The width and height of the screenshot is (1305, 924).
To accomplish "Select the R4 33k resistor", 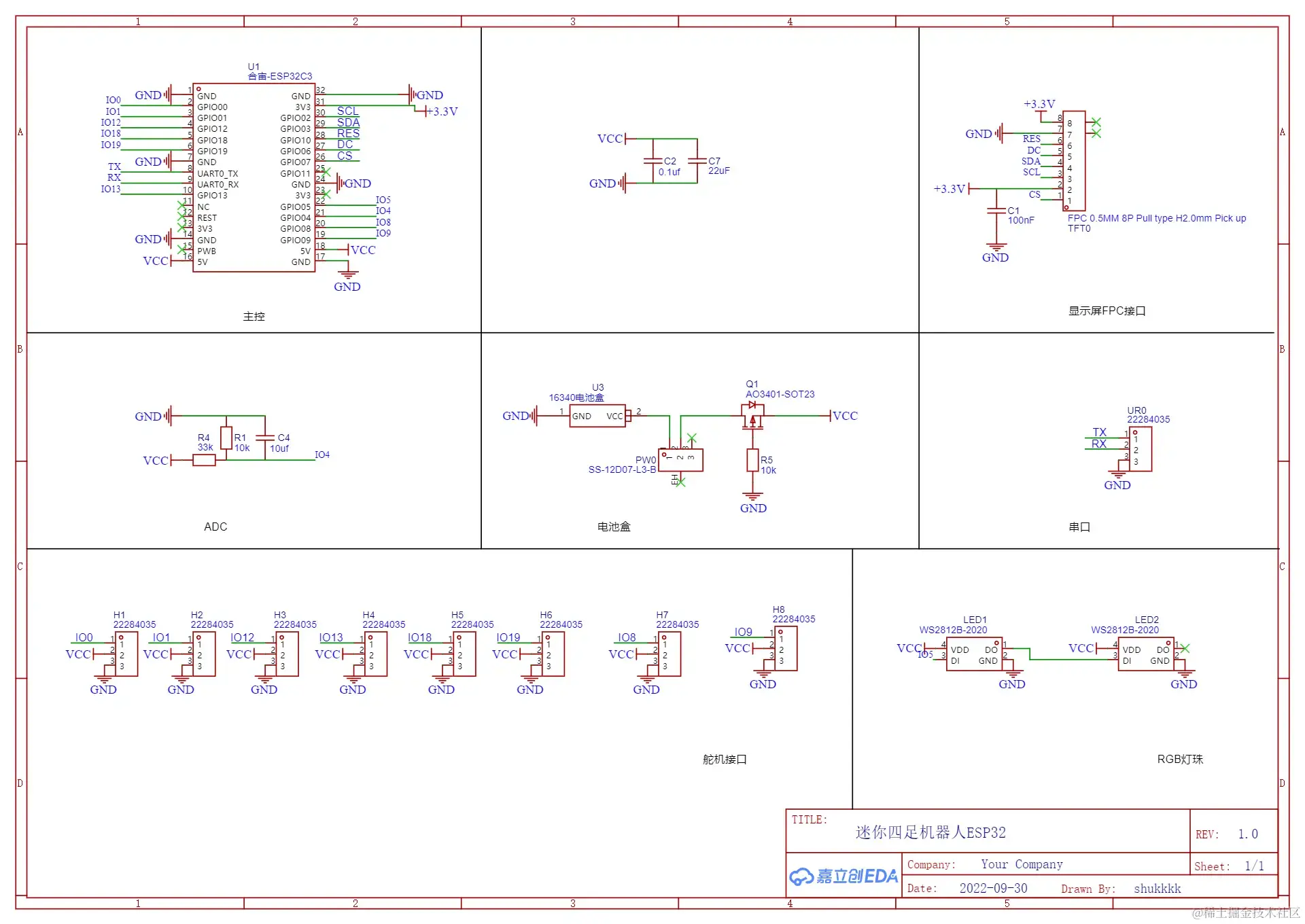I will coord(204,460).
